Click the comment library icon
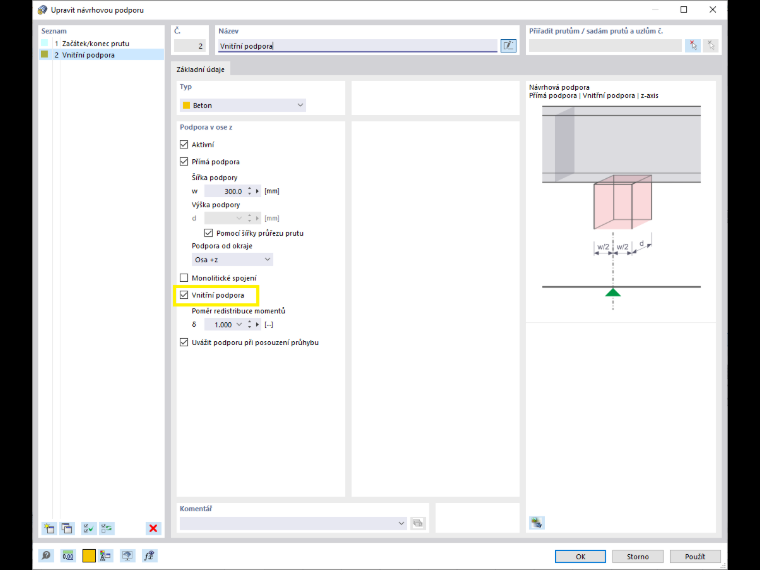This screenshot has height=570, width=760. point(417,523)
